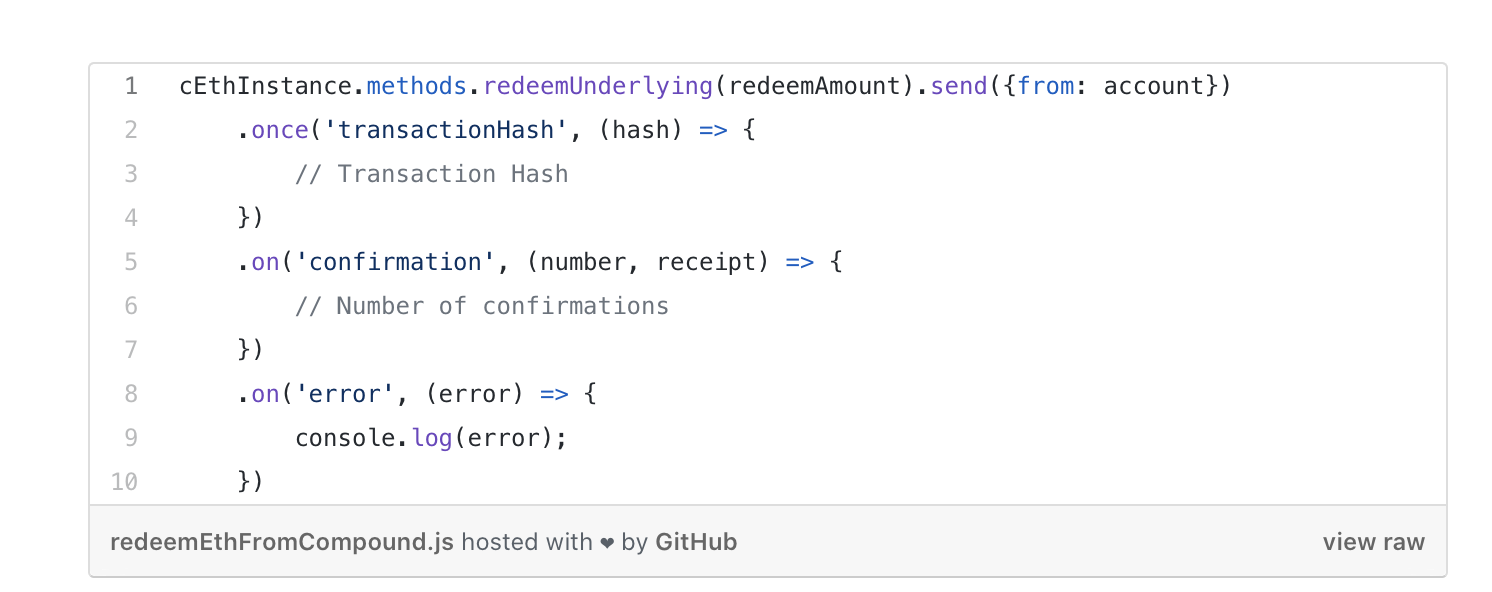Viewport: 1492px width, 592px height.
Task: Click the Transaction Hash comment
Action: click(432, 174)
